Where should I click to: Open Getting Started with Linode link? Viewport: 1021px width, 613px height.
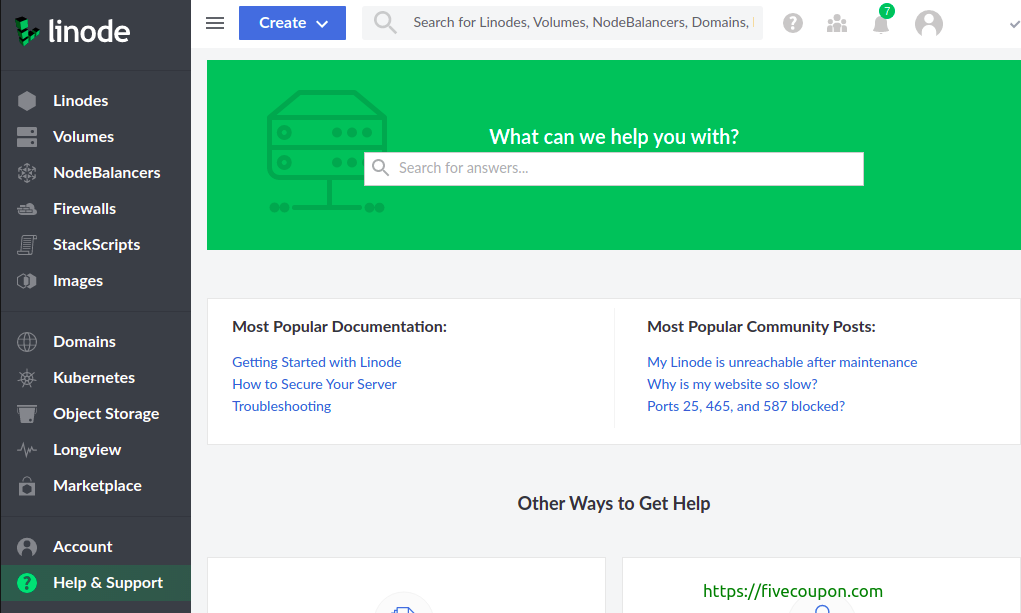316,362
